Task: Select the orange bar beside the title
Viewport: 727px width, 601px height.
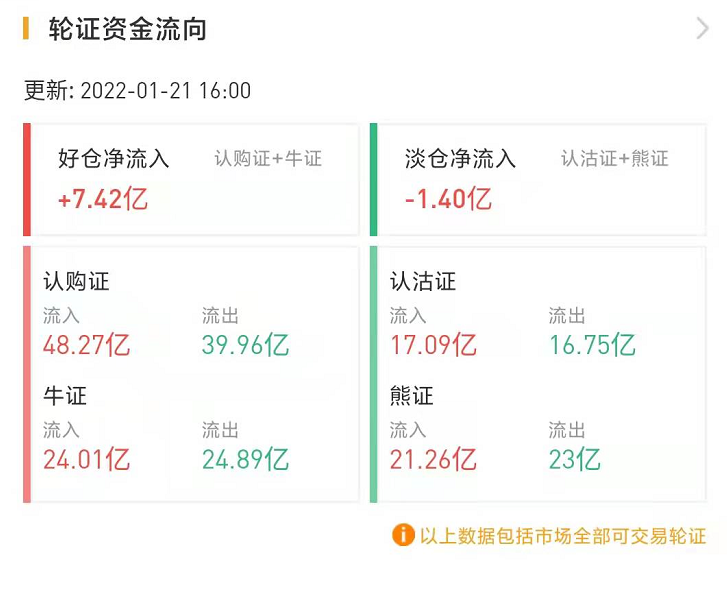Action: point(26,29)
